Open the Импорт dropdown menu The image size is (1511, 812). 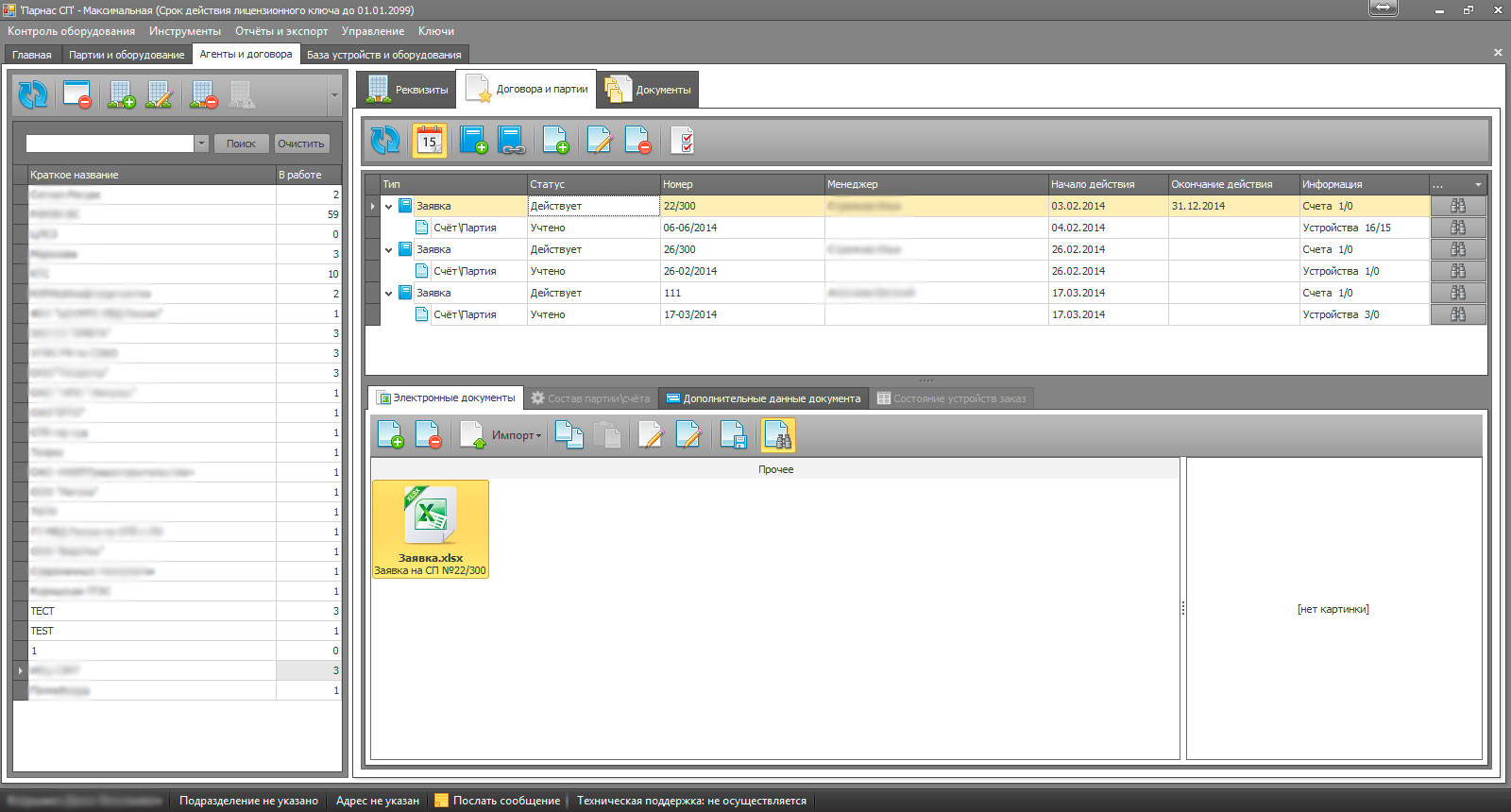coord(517,435)
